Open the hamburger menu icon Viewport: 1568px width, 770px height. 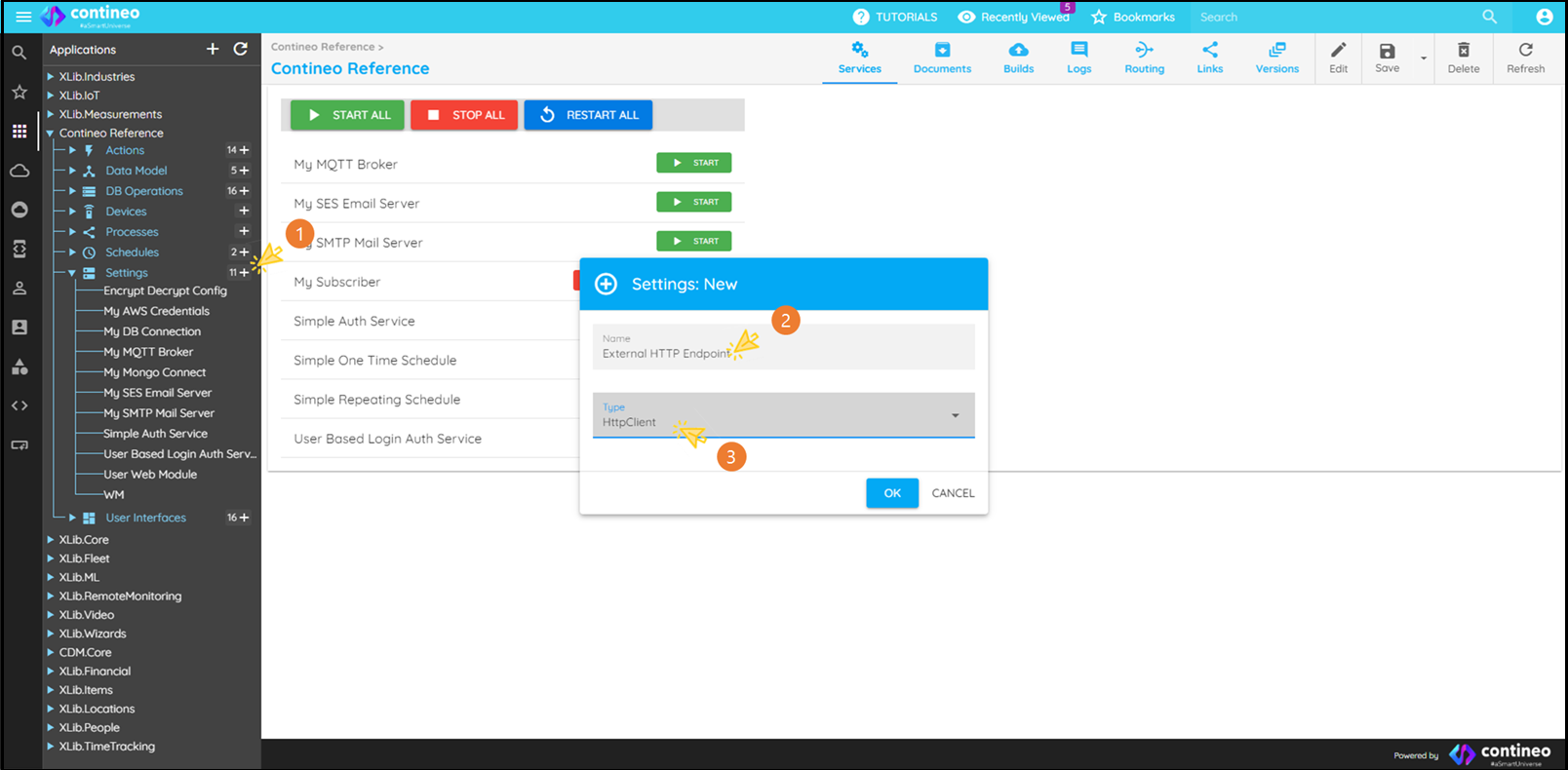coord(23,17)
